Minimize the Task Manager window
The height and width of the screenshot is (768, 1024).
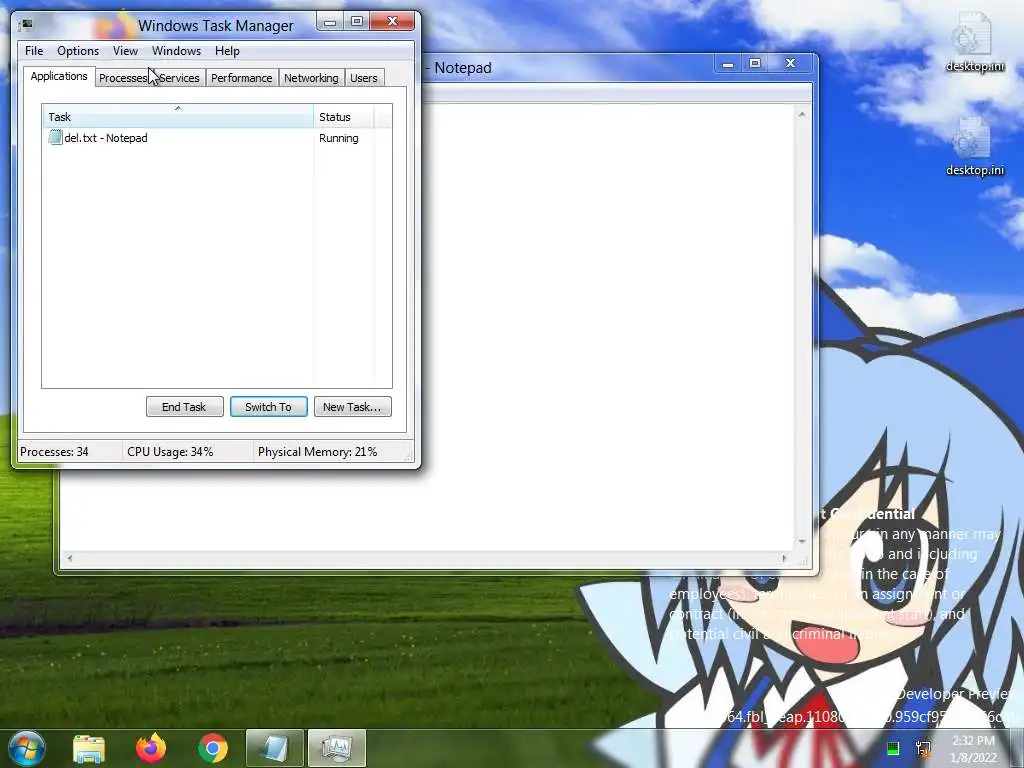pyautogui.click(x=330, y=22)
